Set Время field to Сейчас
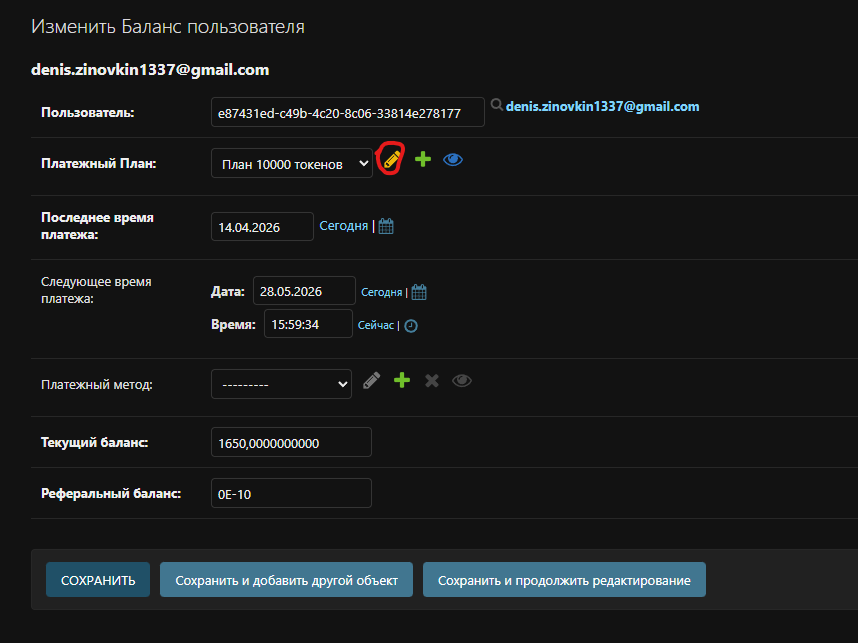The height and width of the screenshot is (643, 858). [375, 325]
